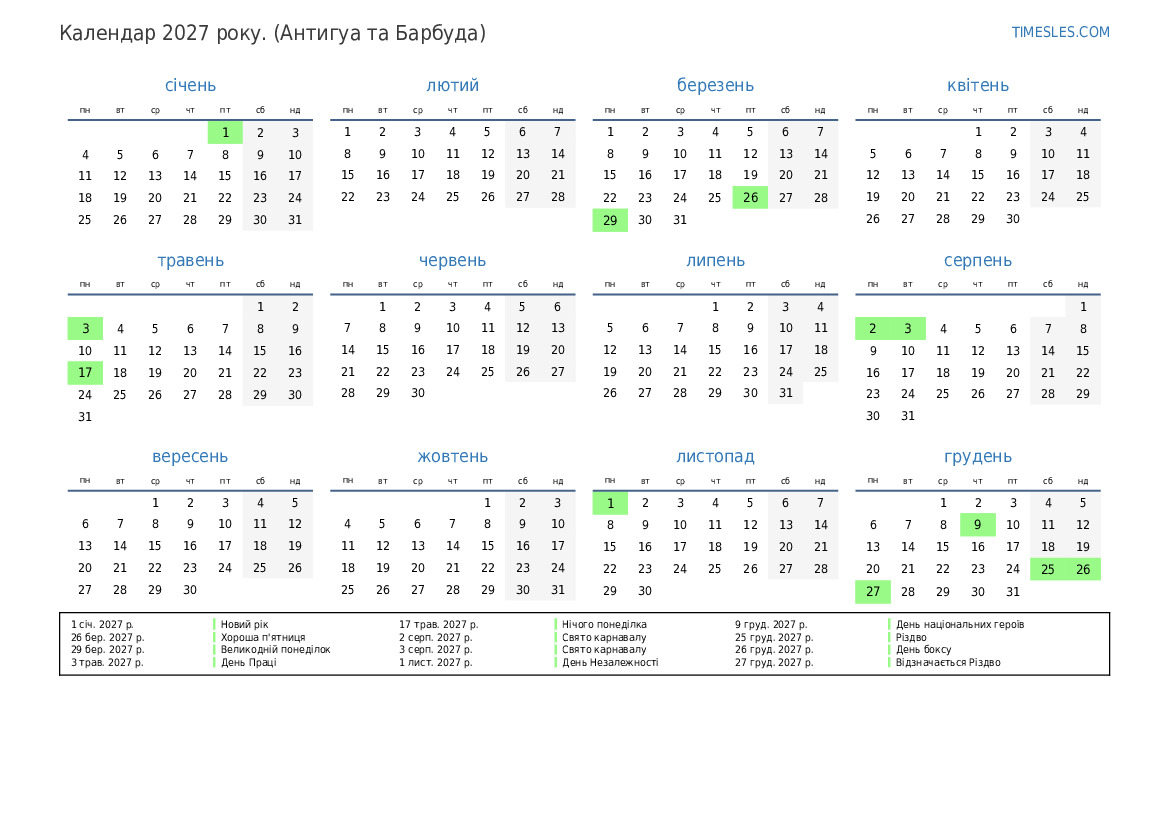Click day 30 in листопад

645,591
